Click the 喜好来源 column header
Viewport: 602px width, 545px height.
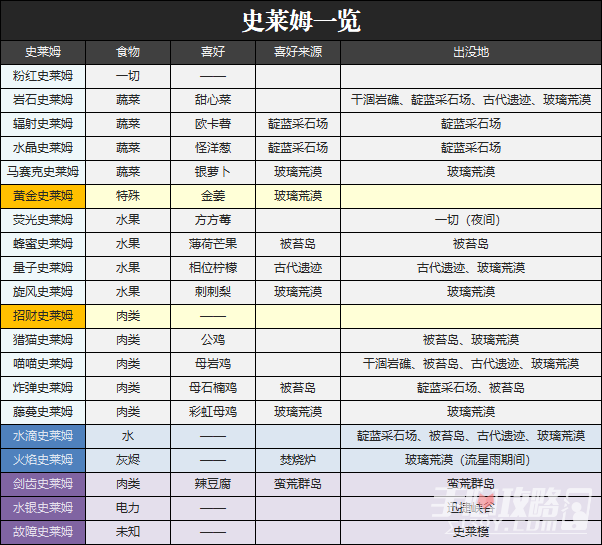click(x=298, y=52)
